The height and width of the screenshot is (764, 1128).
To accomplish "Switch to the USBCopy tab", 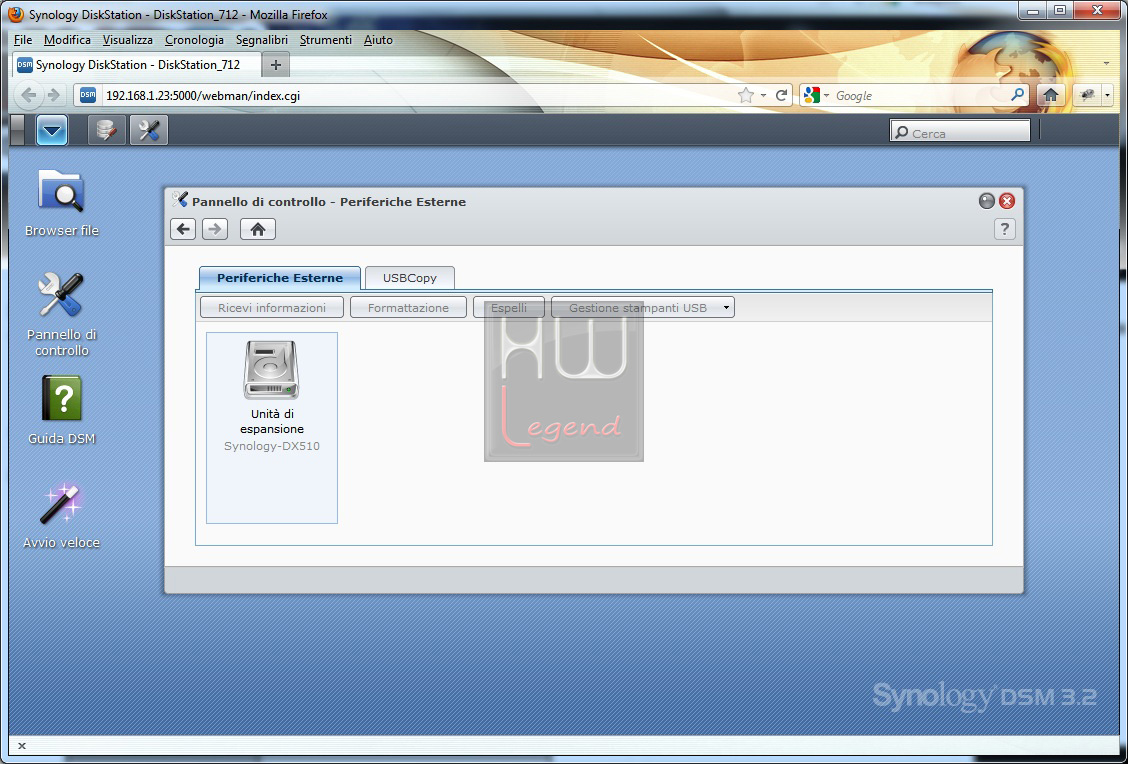I will (x=409, y=278).
